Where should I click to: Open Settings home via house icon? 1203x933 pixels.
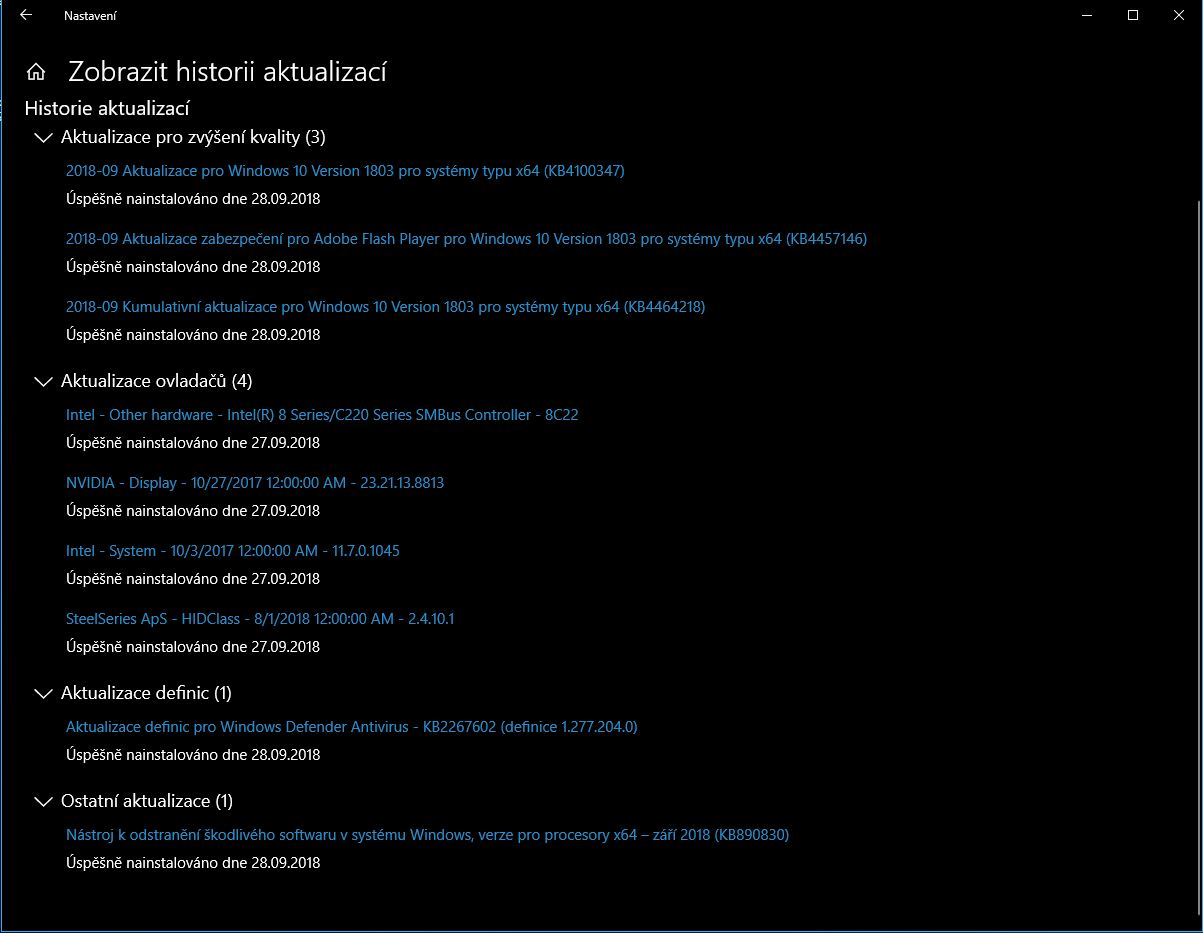point(36,72)
